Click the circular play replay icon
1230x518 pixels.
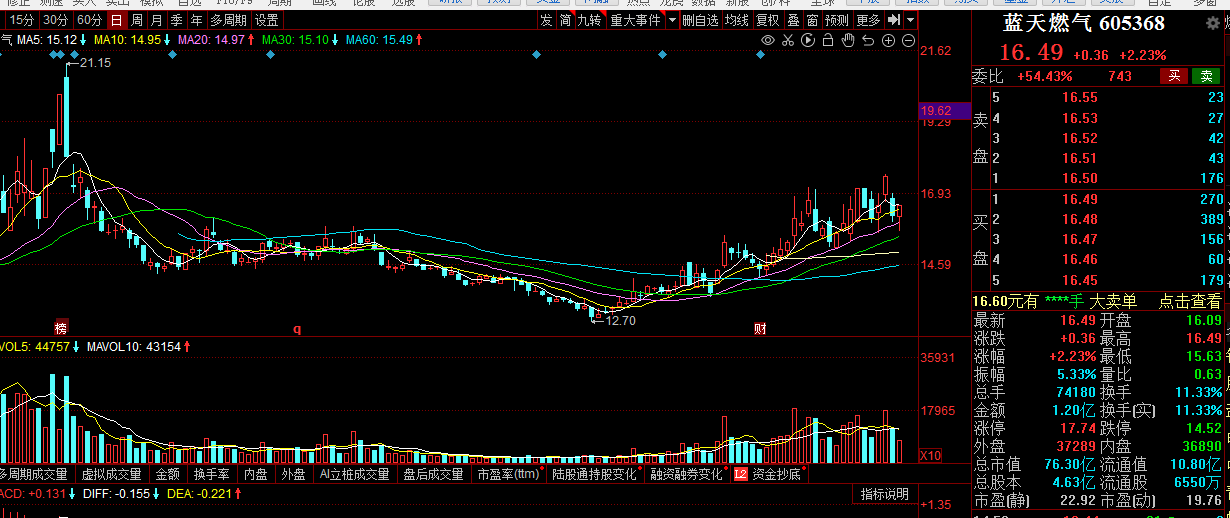(808, 40)
